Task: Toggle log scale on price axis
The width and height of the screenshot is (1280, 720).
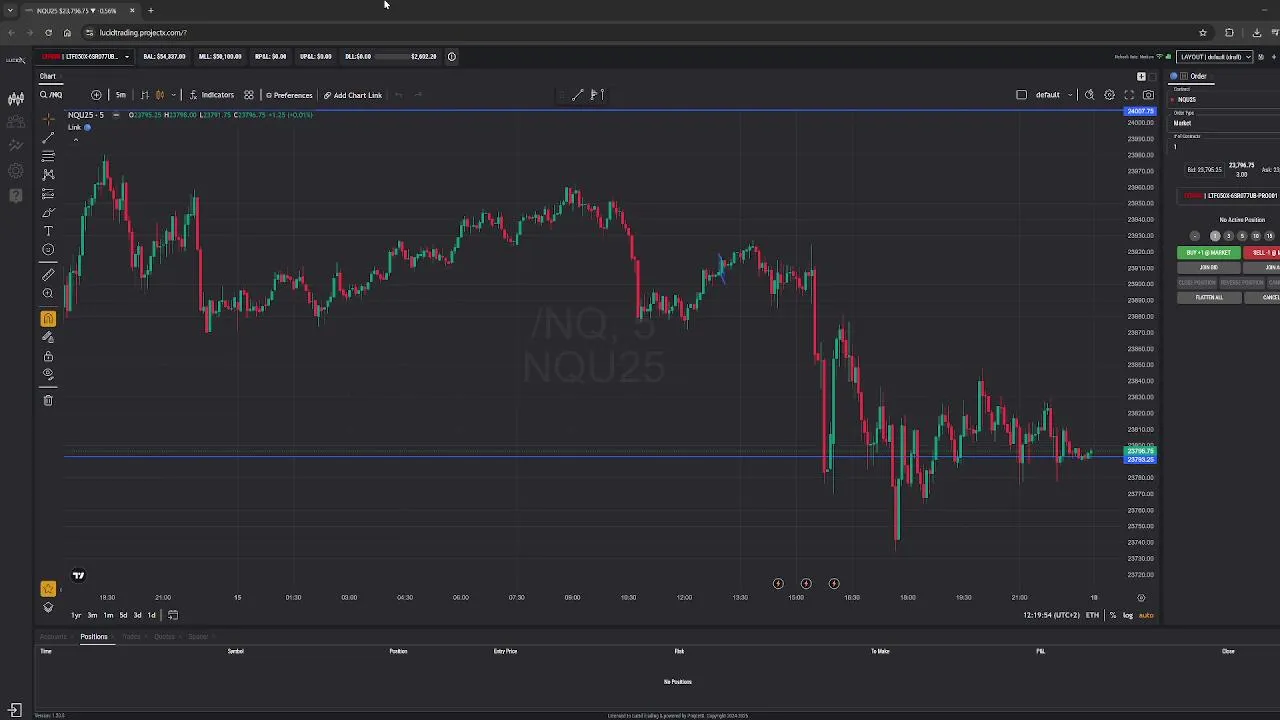Action: point(1127,615)
